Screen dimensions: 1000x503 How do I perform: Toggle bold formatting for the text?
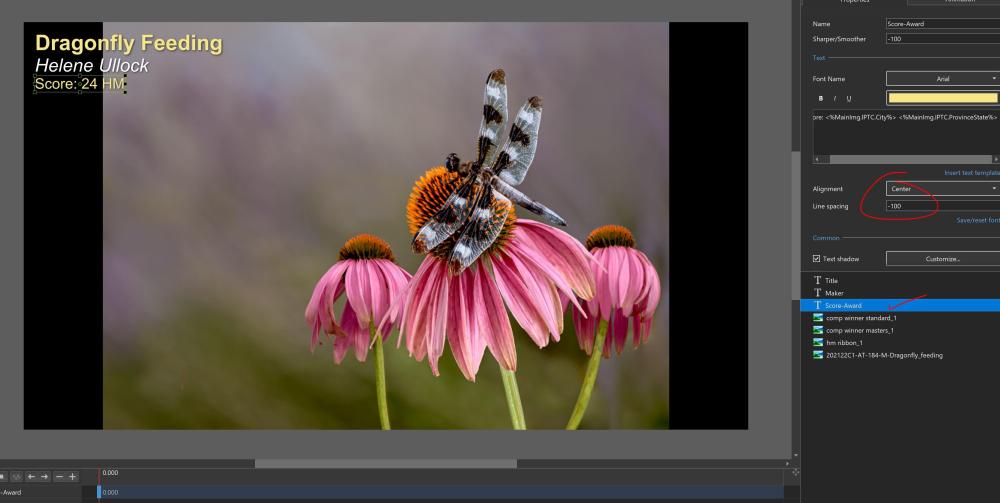click(821, 98)
